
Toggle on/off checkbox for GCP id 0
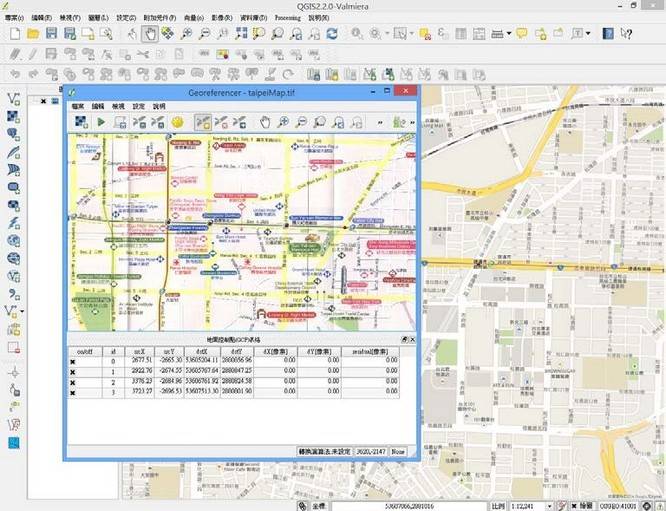point(73,361)
